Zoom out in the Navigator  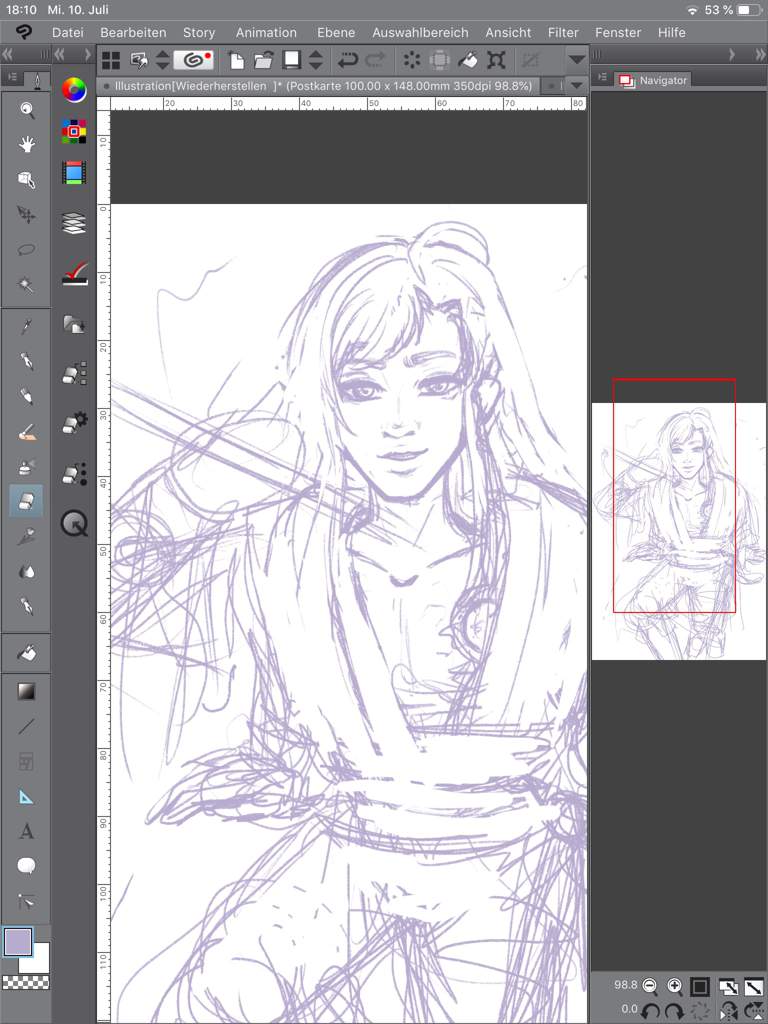649,985
